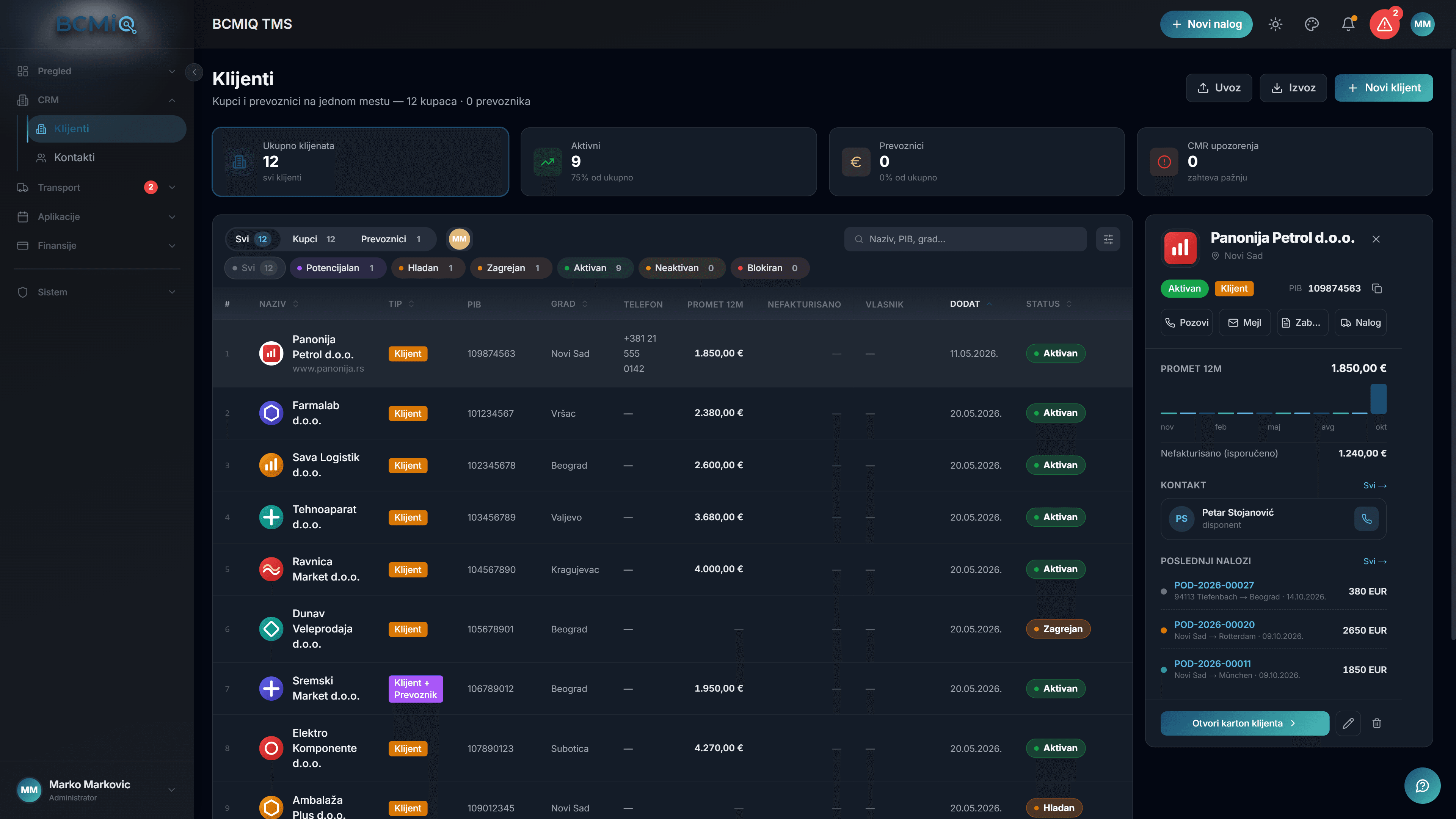
Task: Expand the Transport sidebar section
Action: (97, 187)
